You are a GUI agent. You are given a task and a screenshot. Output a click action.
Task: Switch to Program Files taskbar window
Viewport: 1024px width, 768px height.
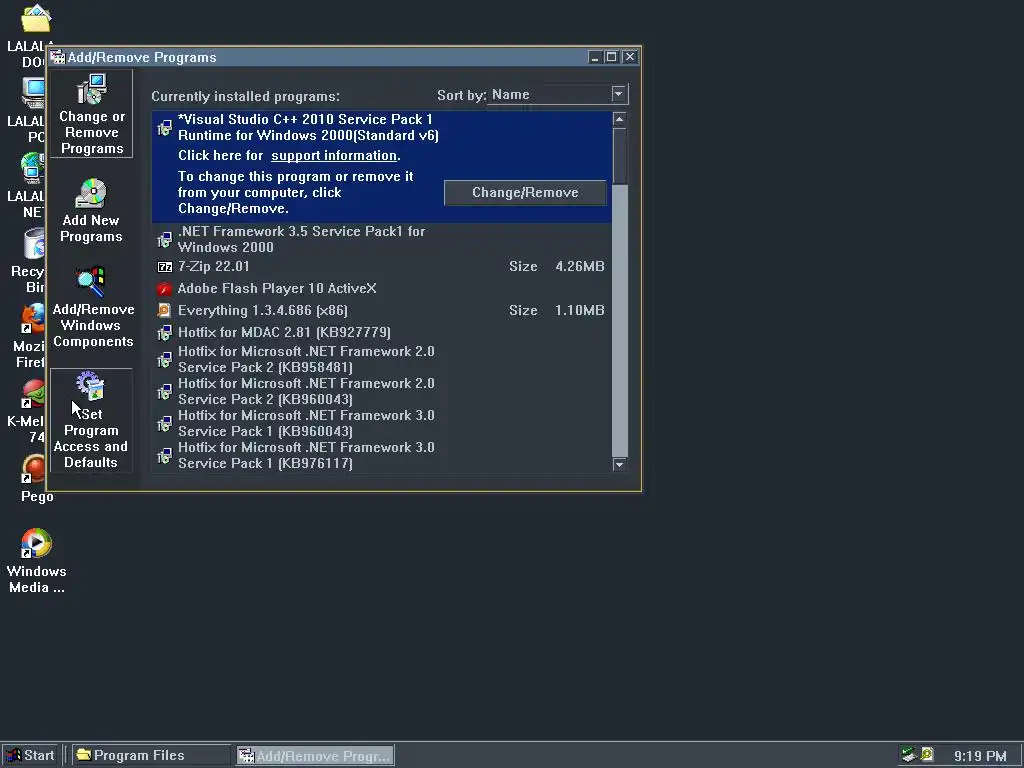[x=150, y=756]
